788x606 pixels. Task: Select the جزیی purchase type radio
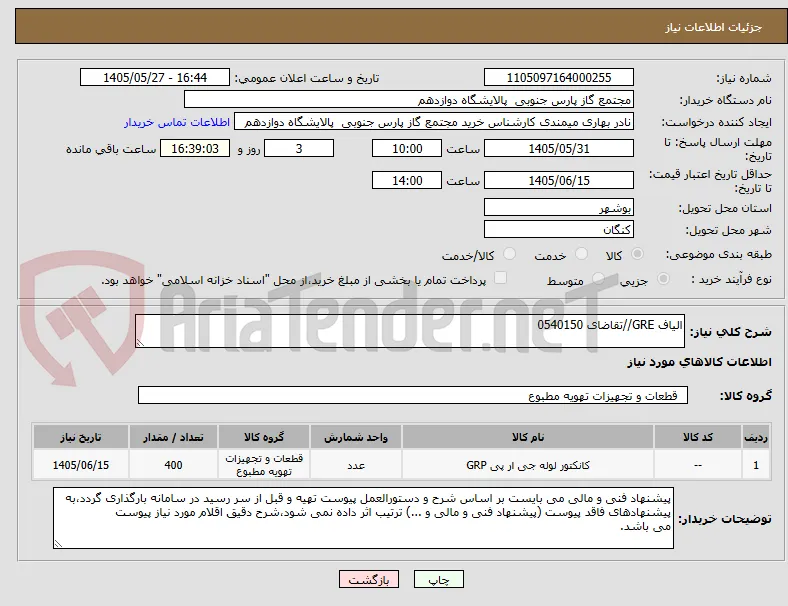point(663,279)
